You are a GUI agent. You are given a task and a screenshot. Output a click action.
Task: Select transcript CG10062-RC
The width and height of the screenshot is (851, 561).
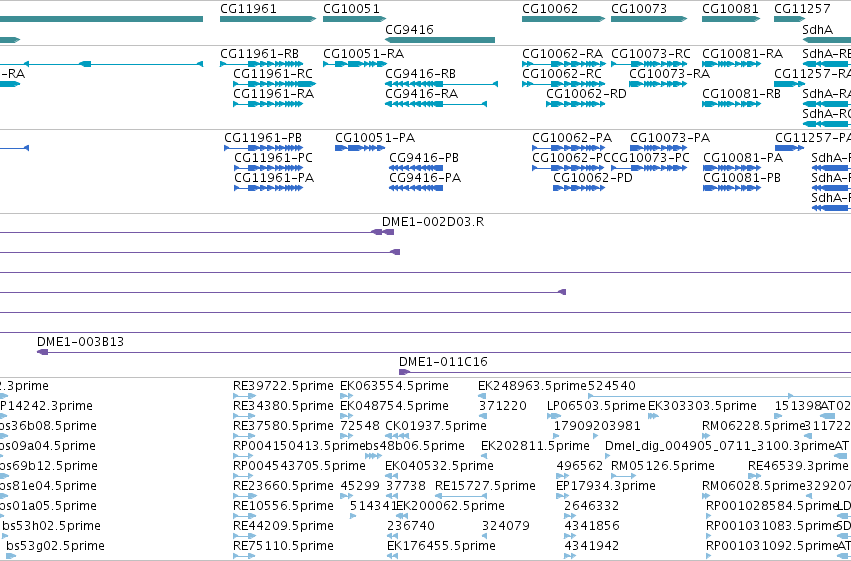[x=563, y=84]
